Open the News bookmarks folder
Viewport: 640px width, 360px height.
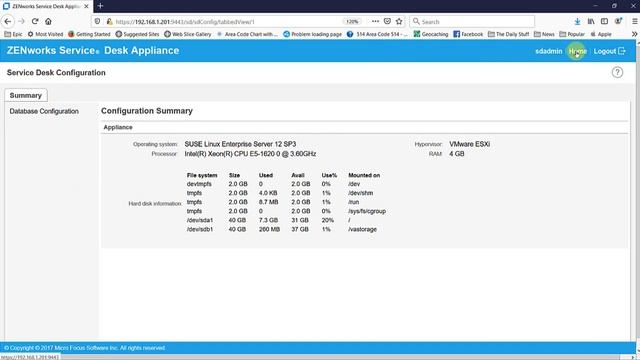tap(544, 34)
